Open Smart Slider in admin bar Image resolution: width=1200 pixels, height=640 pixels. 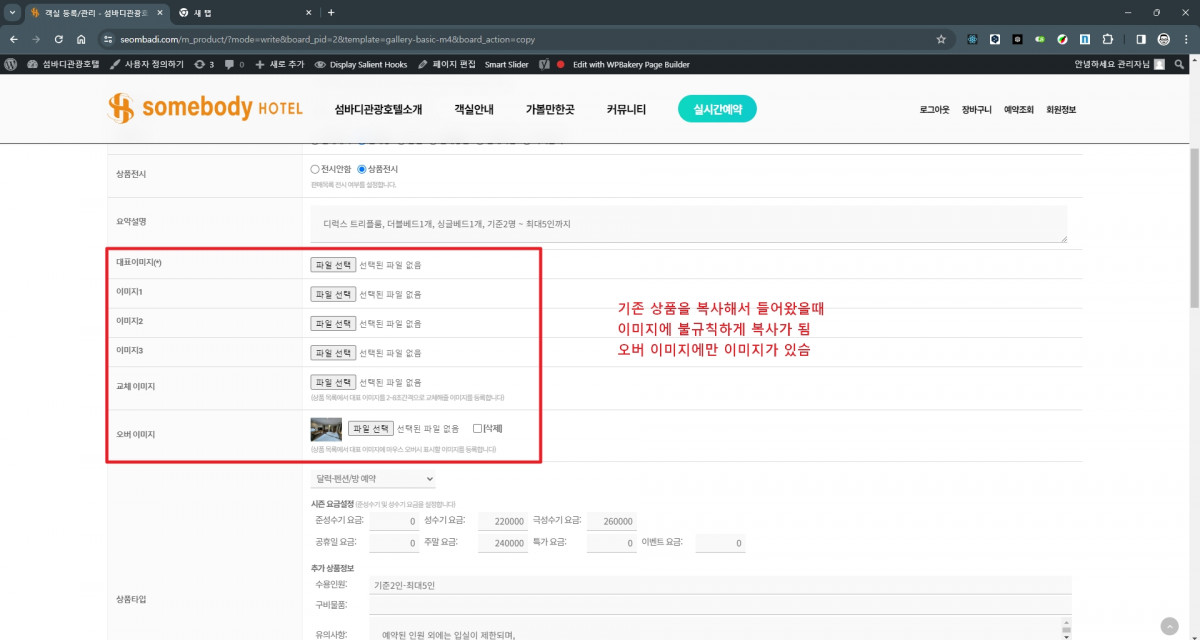(506, 64)
